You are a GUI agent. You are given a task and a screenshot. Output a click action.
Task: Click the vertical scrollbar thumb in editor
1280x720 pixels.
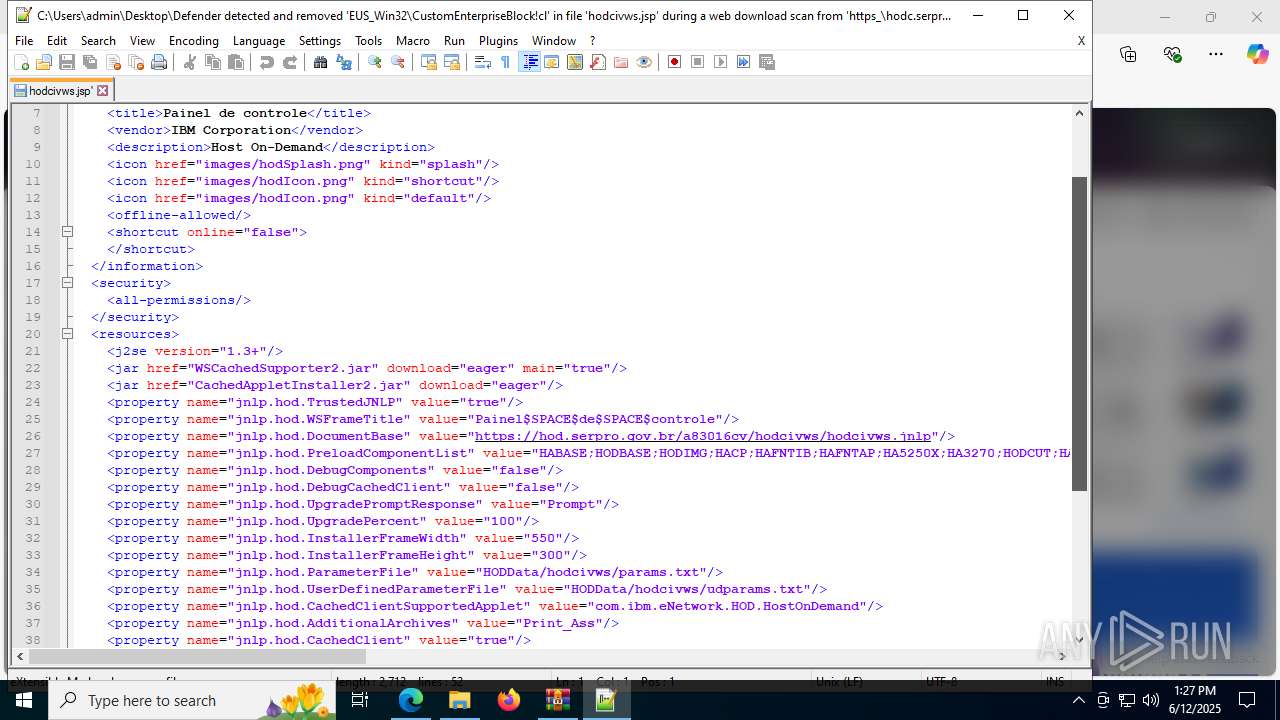pos(1079,334)
